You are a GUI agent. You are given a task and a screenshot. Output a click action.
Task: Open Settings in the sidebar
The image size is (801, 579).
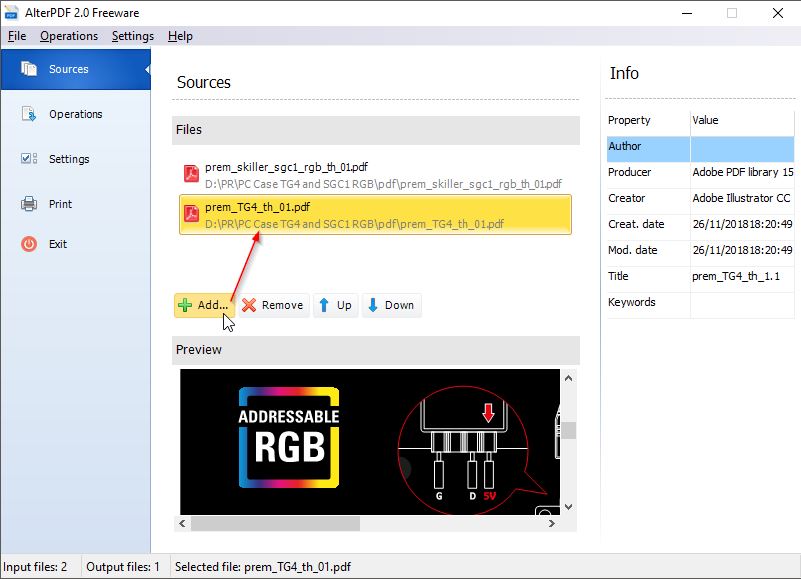pos(76,159)
